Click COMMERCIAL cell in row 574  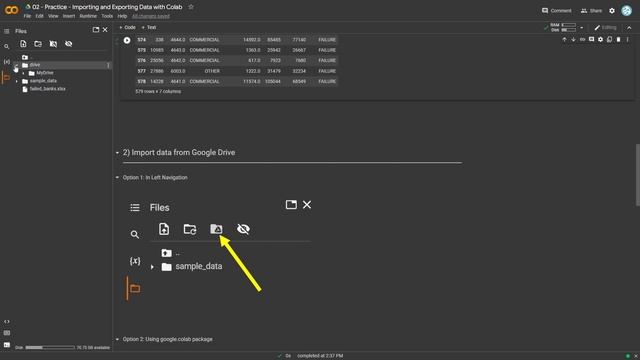click(x=204, y=40)
